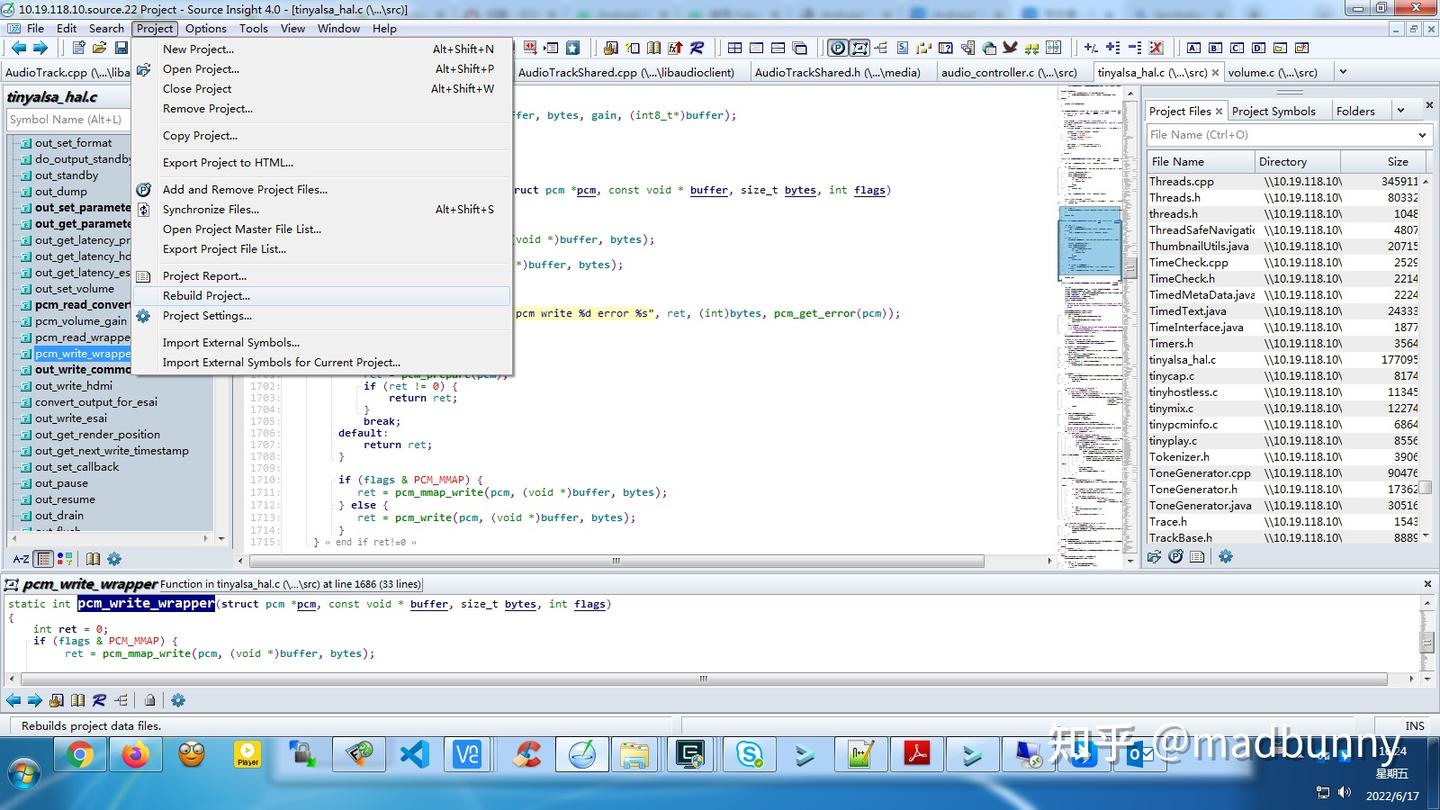Screen dimensions: 1440x810
Task: Open symbol window settings gear icon
Action: pos(114,559)
